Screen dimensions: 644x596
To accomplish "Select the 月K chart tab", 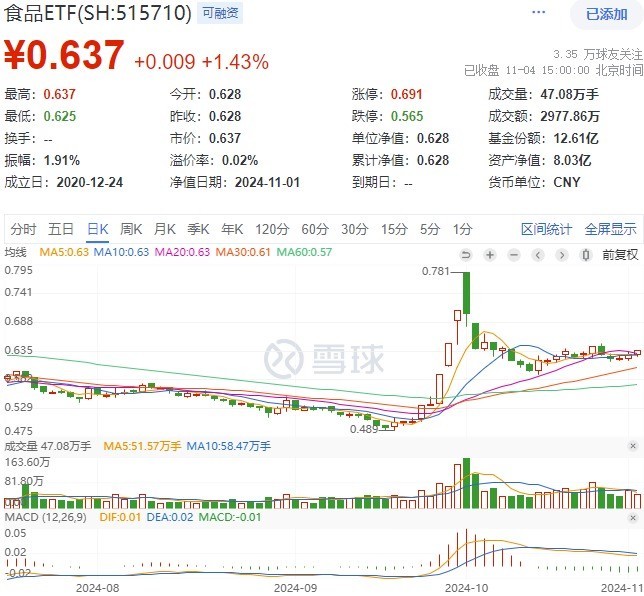I will point(165,229).
